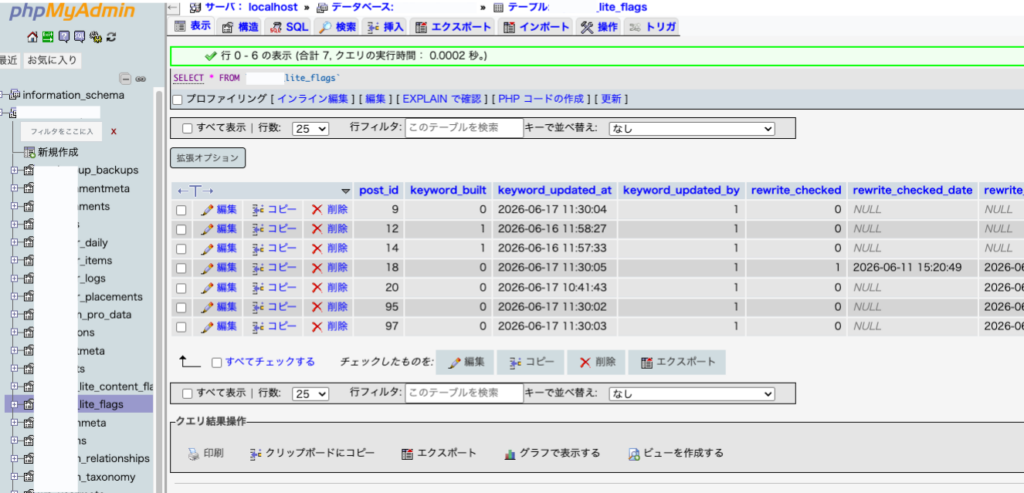Open the 挿入 tab
The image size is (1024, 493).
tap(386, 27)
